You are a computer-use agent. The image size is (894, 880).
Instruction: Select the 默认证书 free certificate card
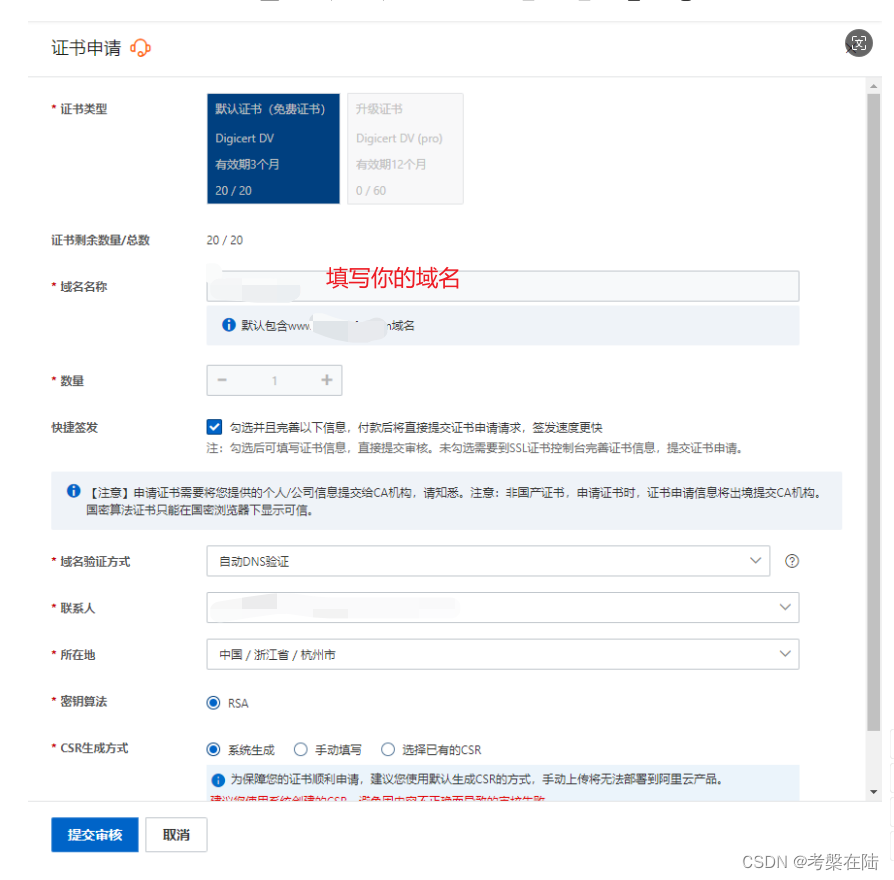click(273, 148)
